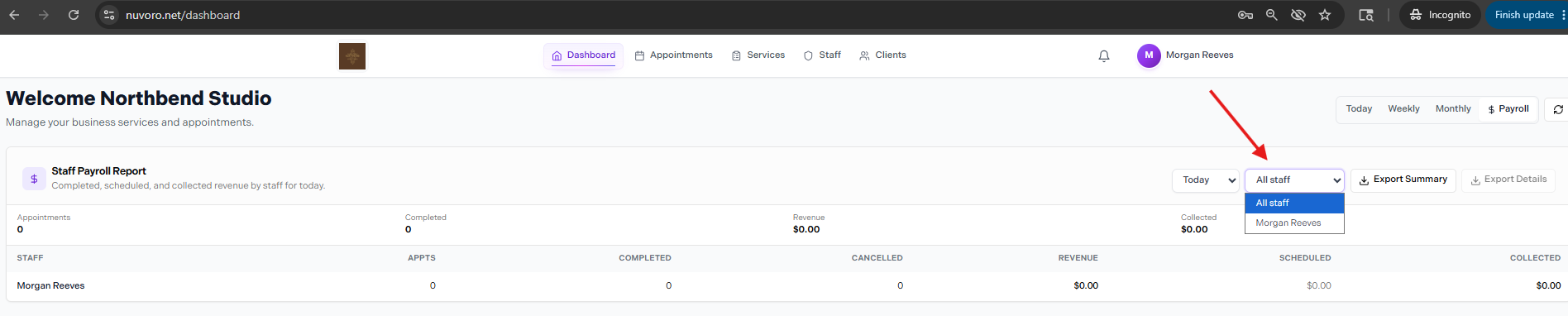Click the purple M profile avatar

[x=1149, y=55]
